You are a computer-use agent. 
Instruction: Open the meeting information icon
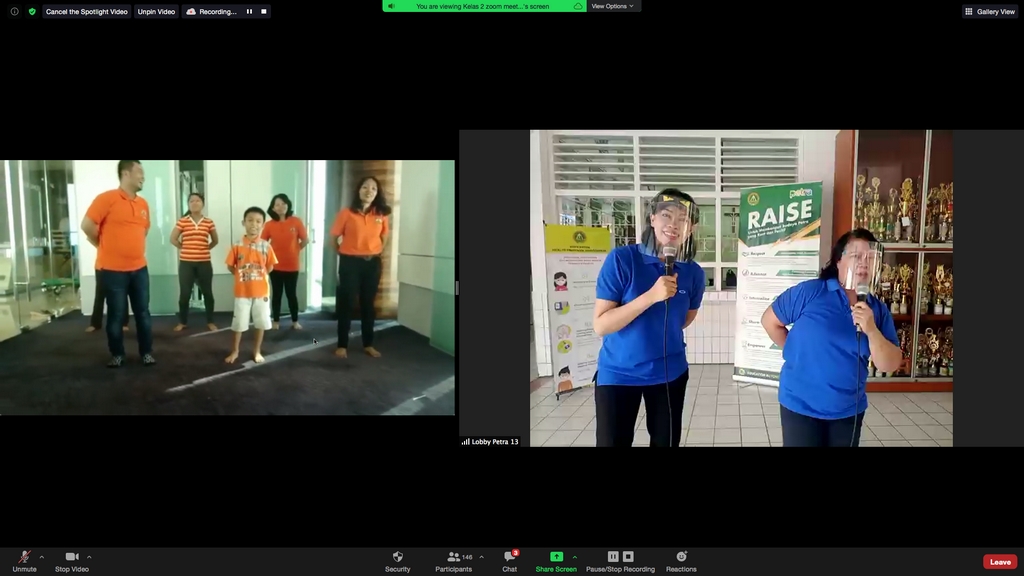14,11
